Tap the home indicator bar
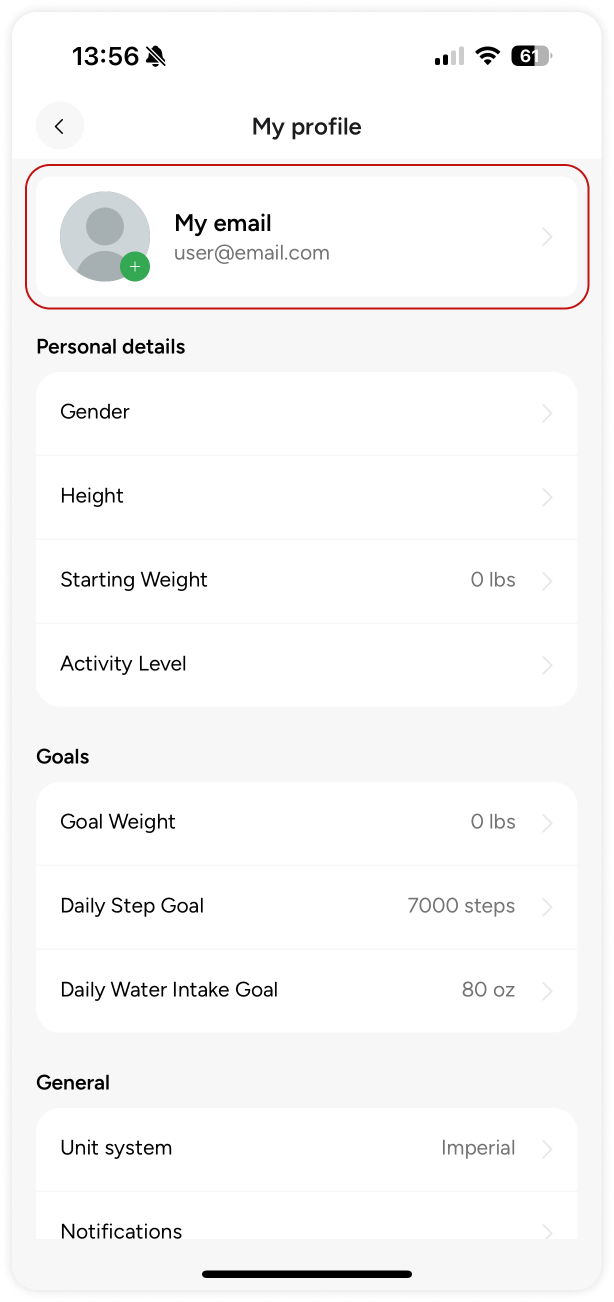614x1302 pixels. (307, 1274)
